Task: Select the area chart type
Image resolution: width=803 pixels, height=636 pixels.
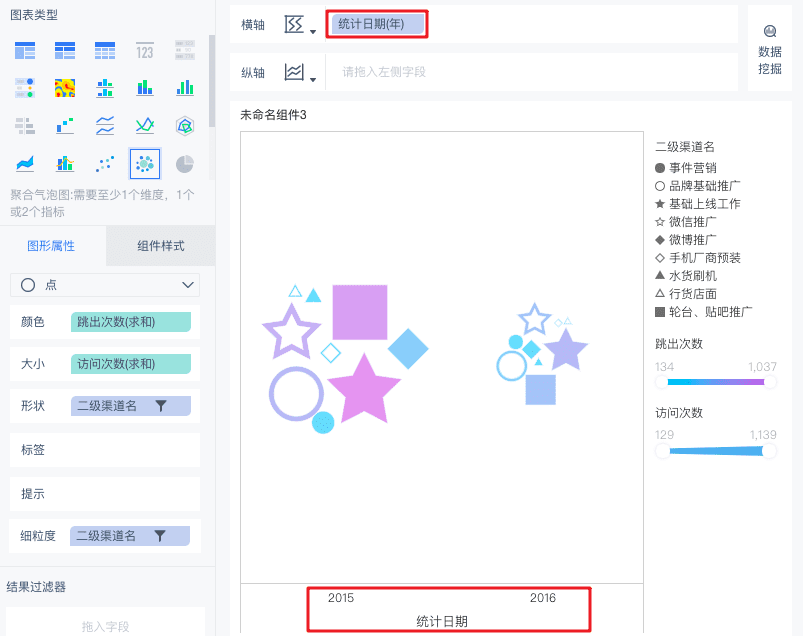Action: 25,164
